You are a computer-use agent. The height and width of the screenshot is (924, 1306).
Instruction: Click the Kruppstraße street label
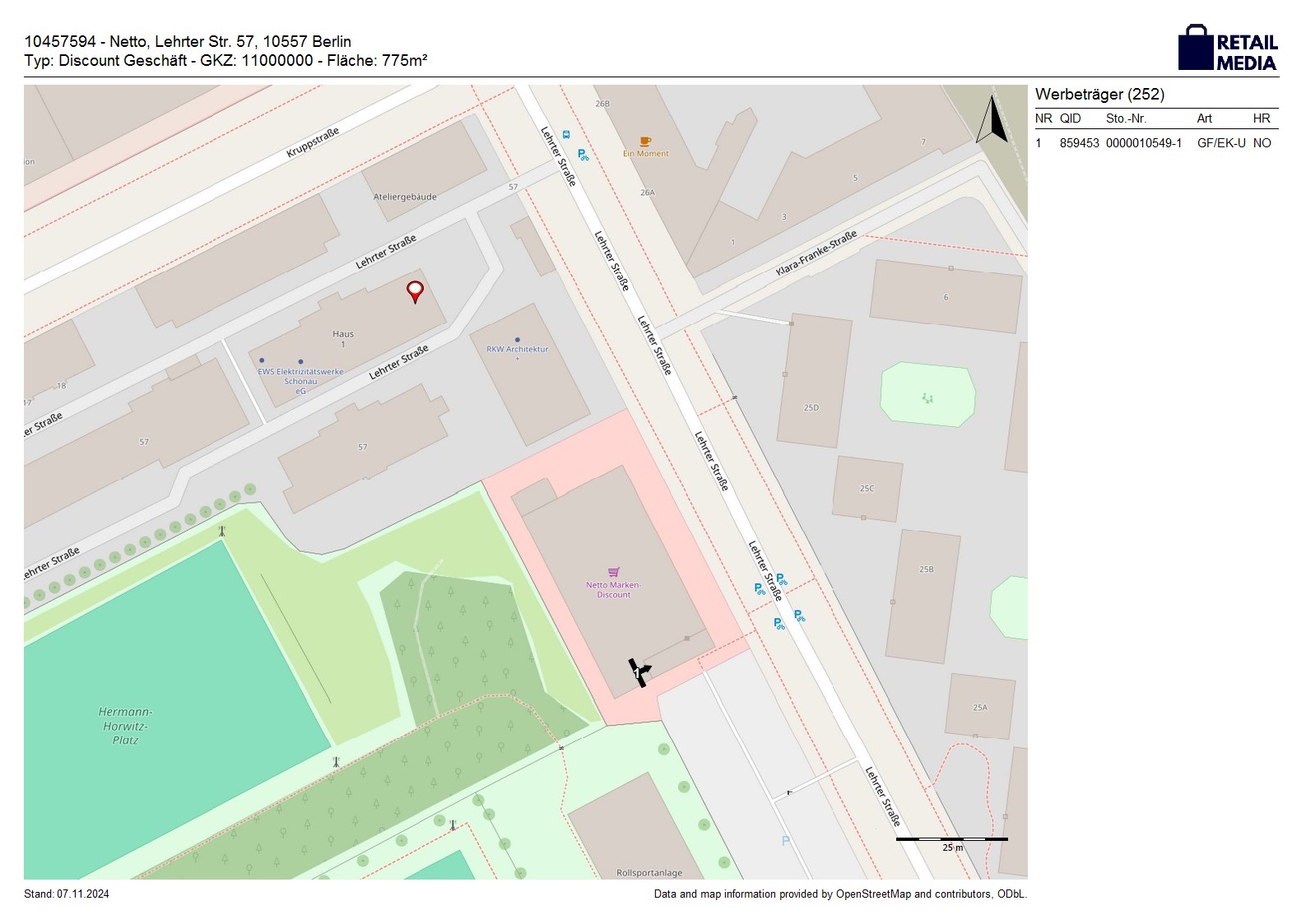tap(313, 142)
